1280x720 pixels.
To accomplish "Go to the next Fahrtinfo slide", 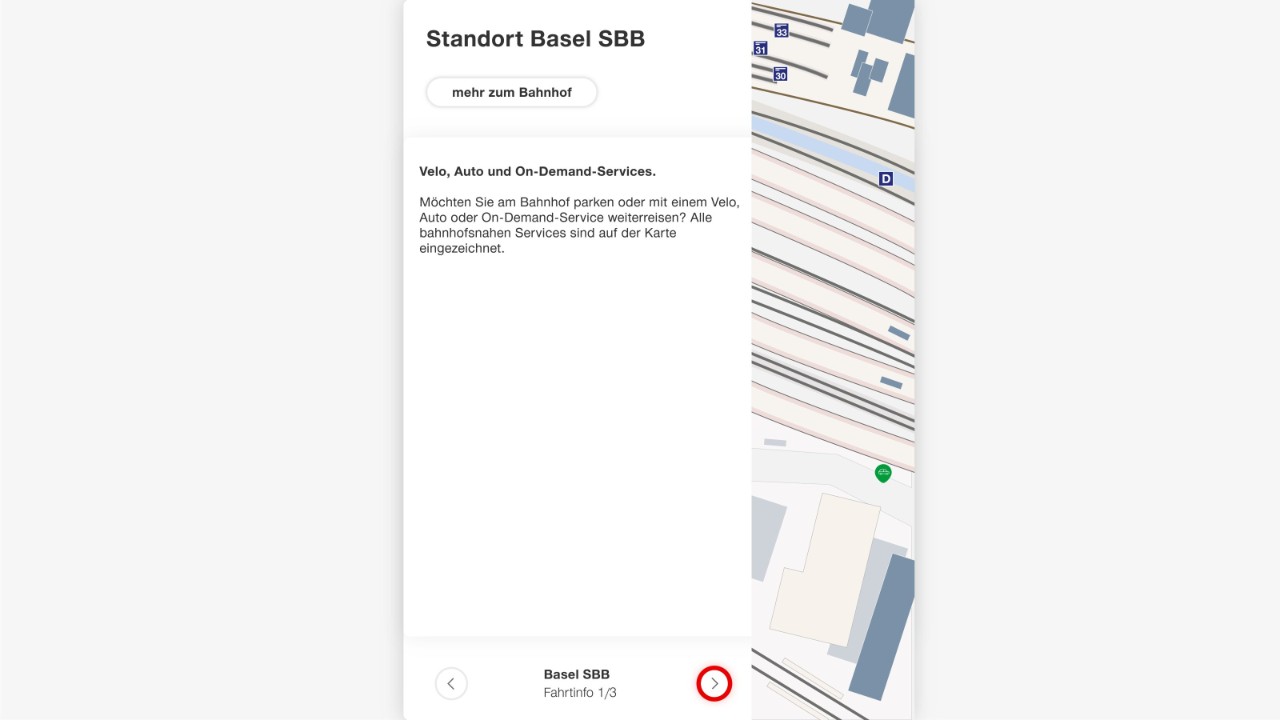I will [x=714, y=684].
